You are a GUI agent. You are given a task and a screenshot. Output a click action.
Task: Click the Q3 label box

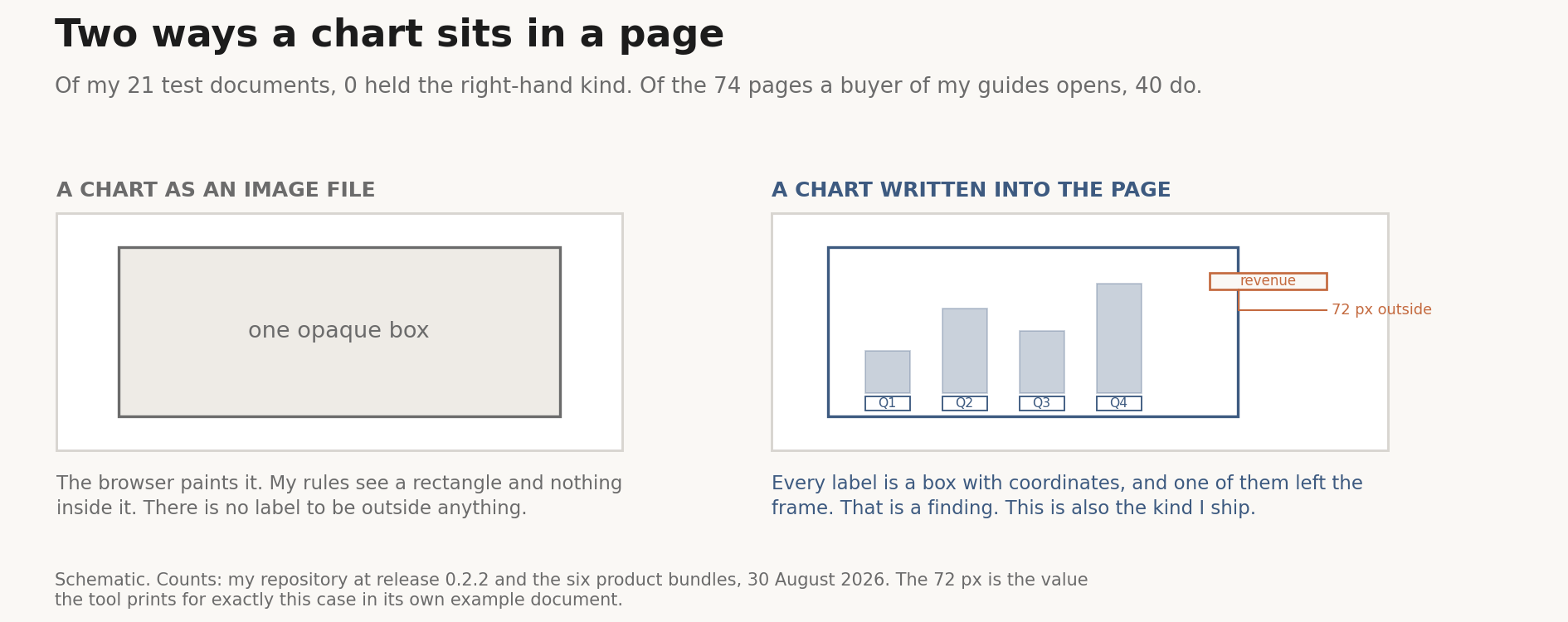1041,403
